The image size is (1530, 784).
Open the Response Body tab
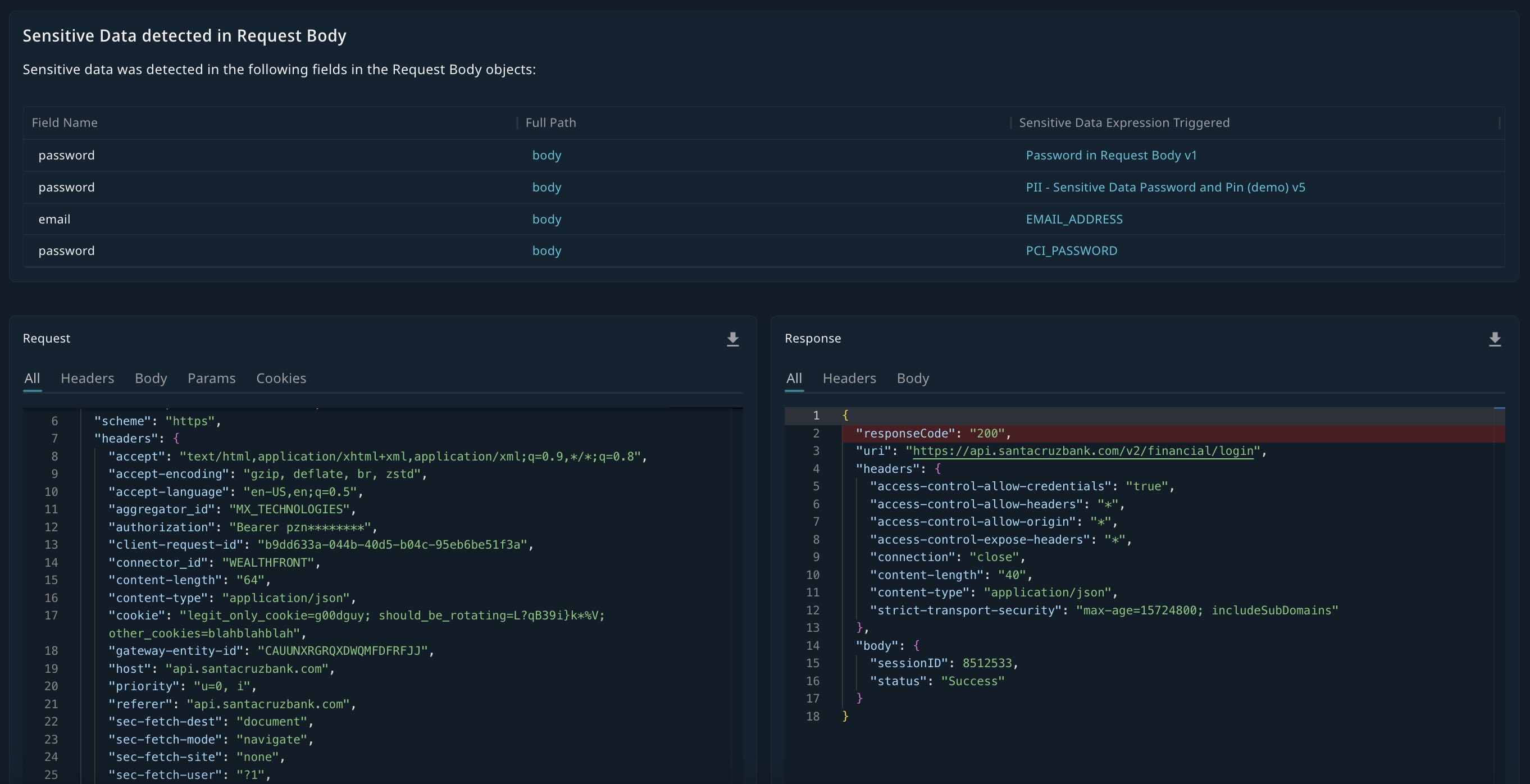pyautogui.click(x=913, y=379)
